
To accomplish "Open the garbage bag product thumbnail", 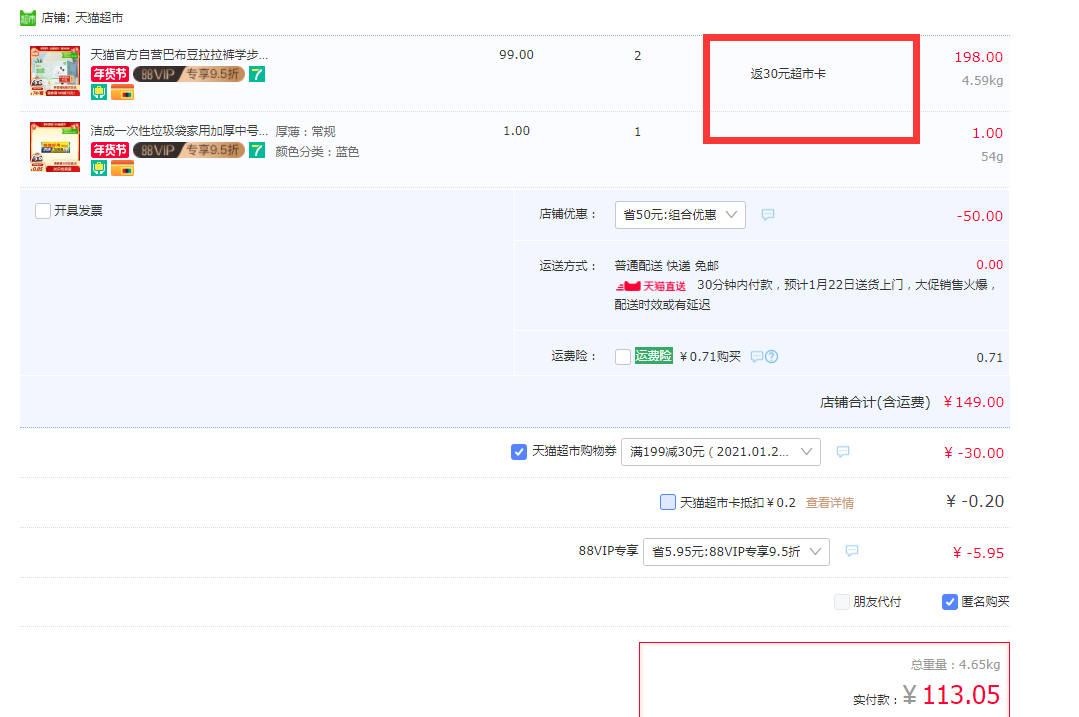I will (55, 147).
